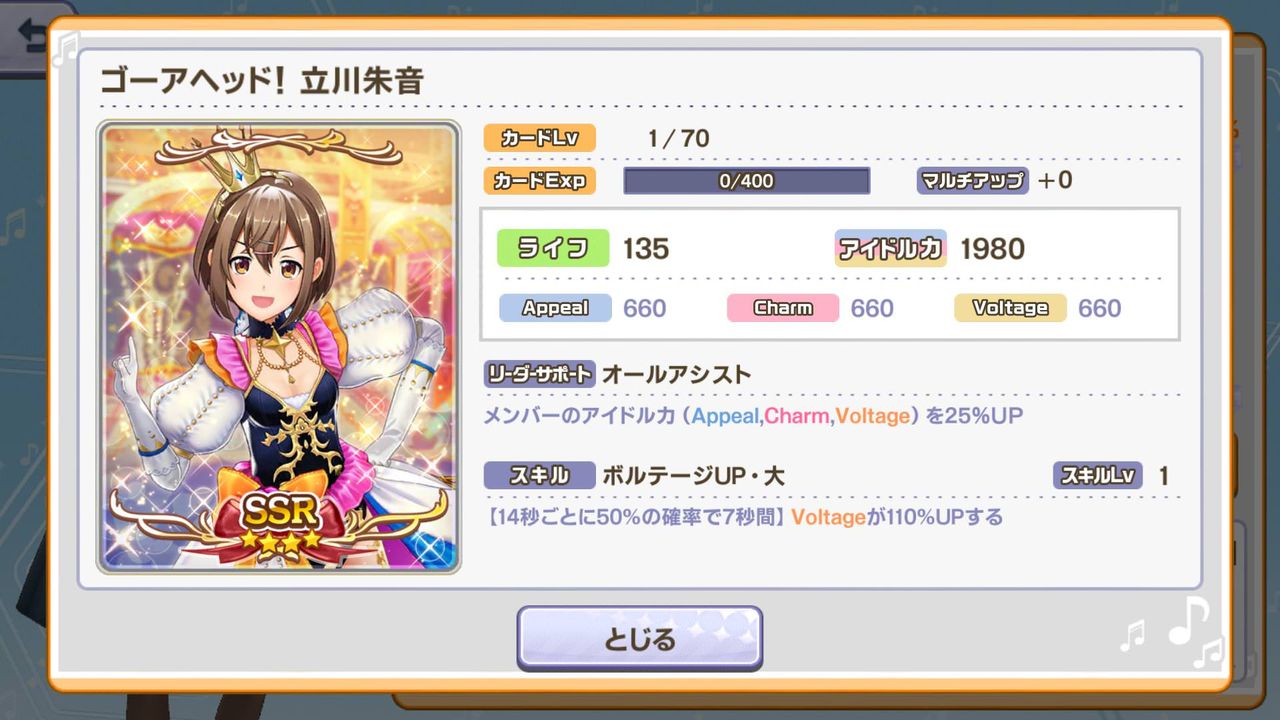Click the card title ゴーアヘッド! 立川朱音

[x=261, y=80]
